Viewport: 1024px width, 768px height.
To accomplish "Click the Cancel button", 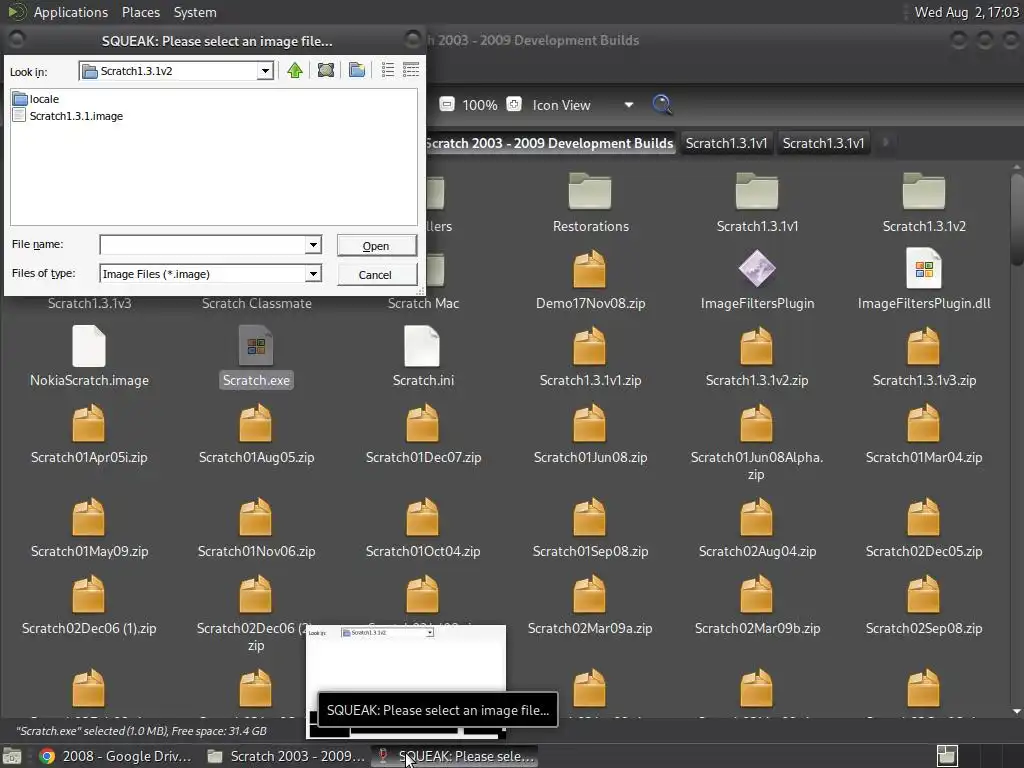I will 376,275.
